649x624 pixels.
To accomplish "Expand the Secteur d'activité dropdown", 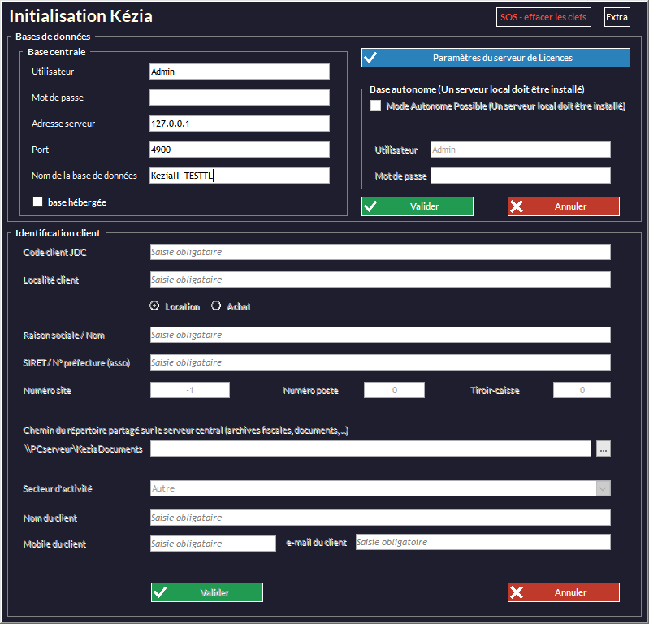I will pos(603,489).
